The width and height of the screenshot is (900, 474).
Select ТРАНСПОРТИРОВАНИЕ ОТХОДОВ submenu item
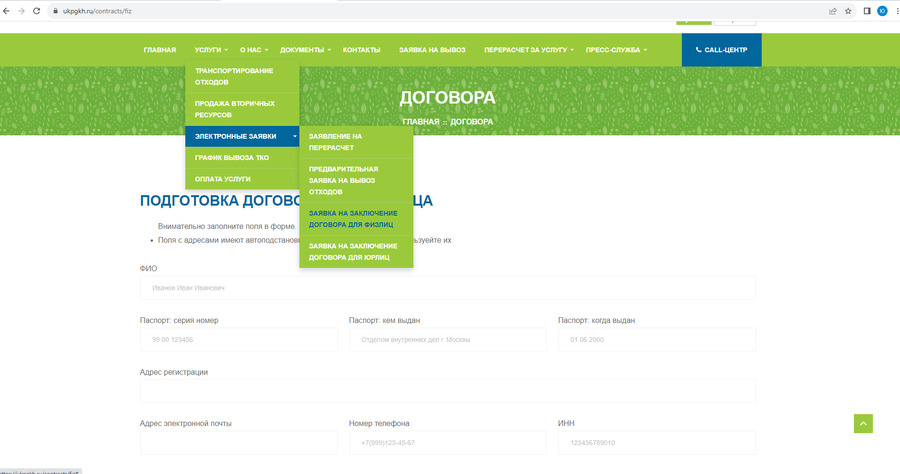pyautogui.click(x=242, y=76)
